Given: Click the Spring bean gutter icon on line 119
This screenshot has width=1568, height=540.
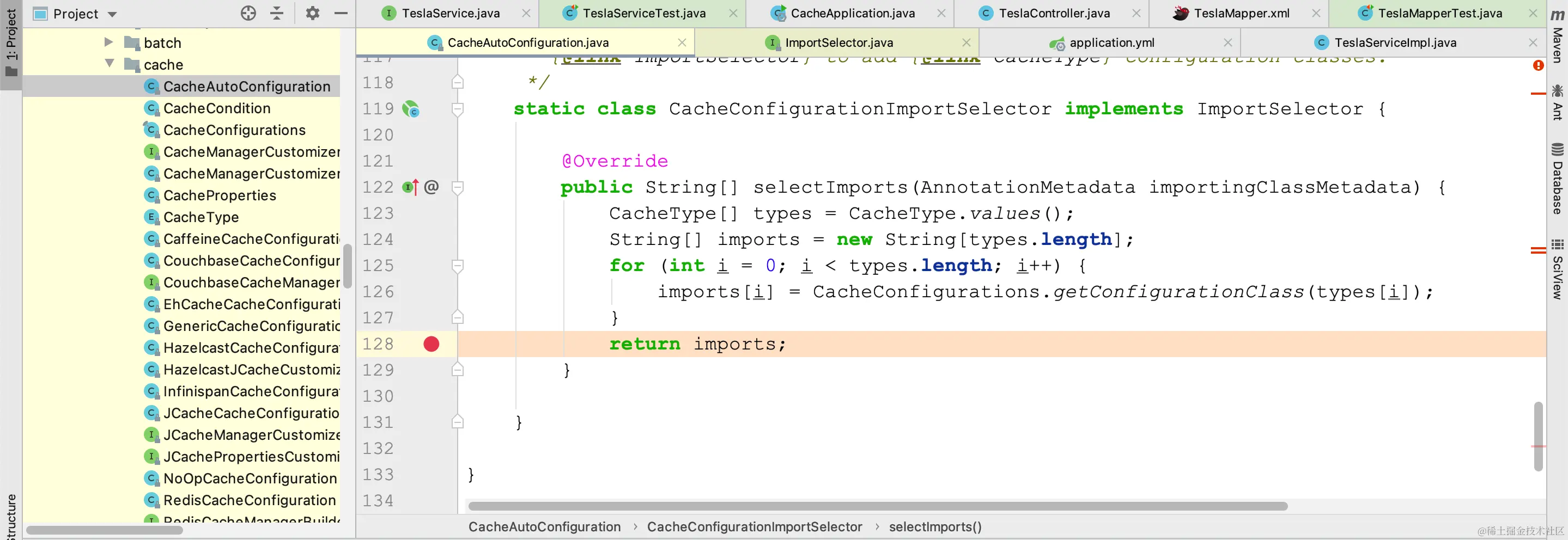Looking at the screenshot, I should (411, 109).
